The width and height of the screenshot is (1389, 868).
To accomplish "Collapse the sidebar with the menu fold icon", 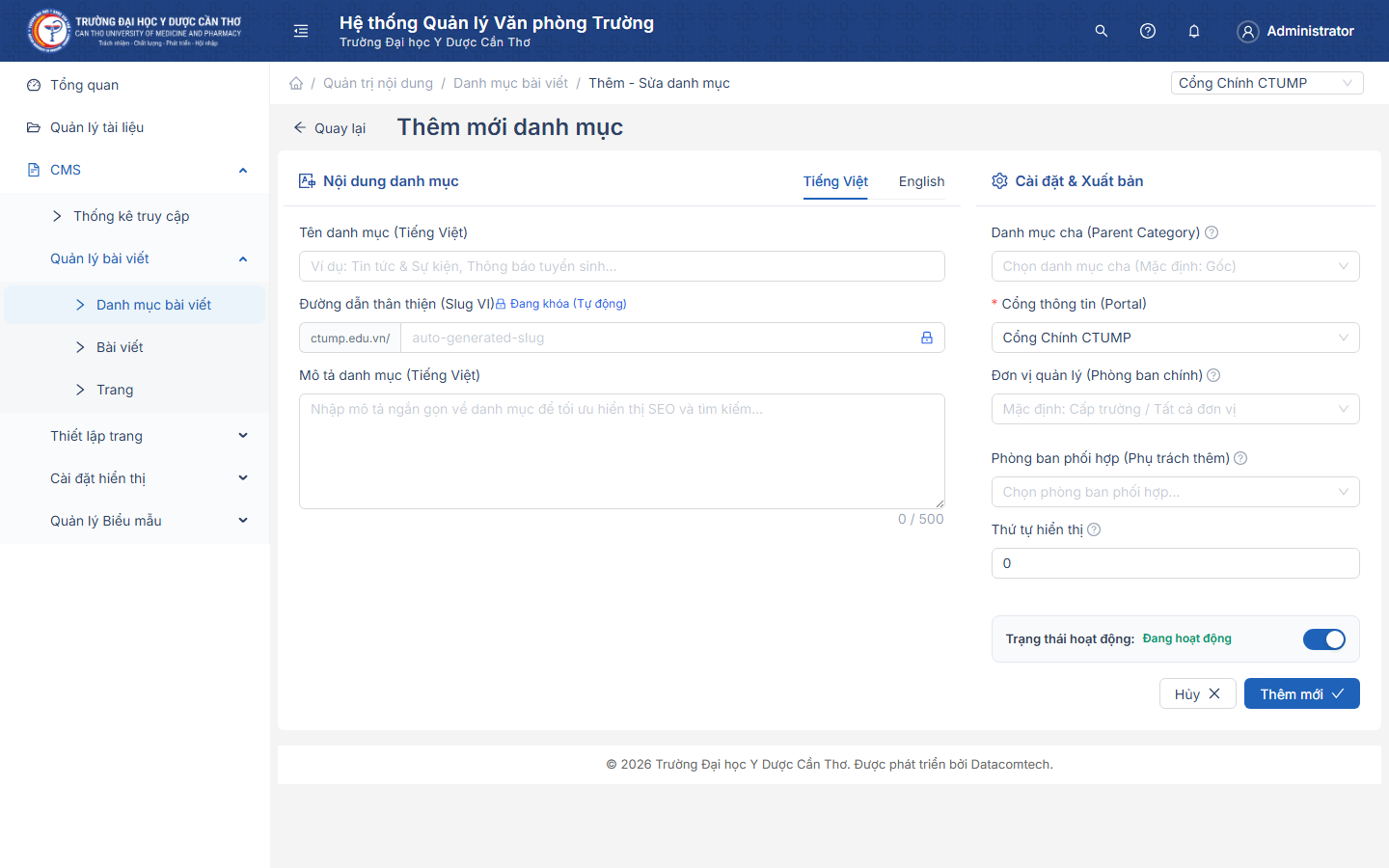I will pyautogui.click(x=301, y=31).
